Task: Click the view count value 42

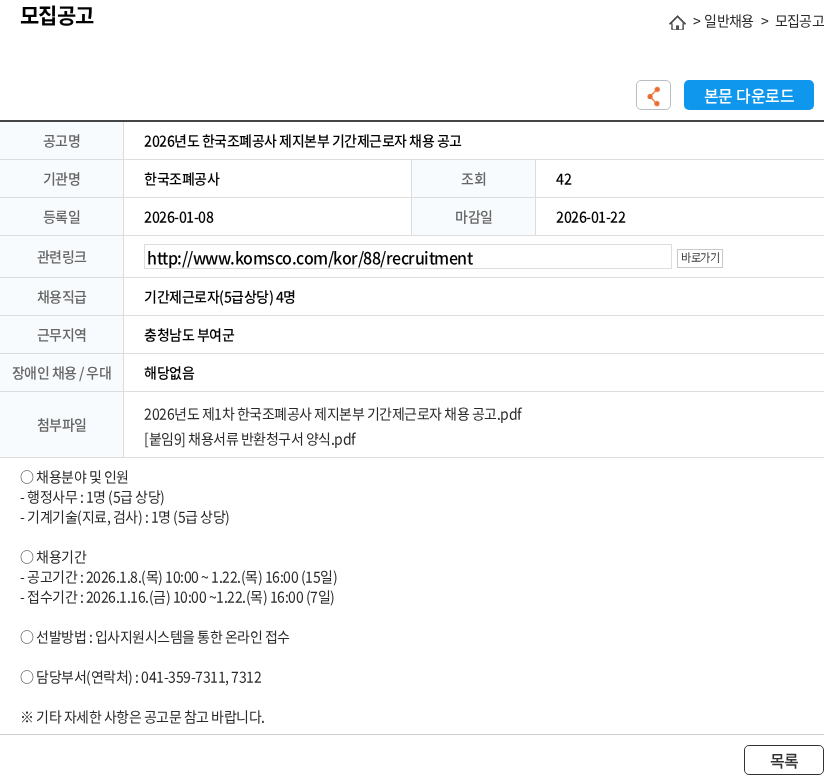Action: pyautogui.click(x=563, y=180)
